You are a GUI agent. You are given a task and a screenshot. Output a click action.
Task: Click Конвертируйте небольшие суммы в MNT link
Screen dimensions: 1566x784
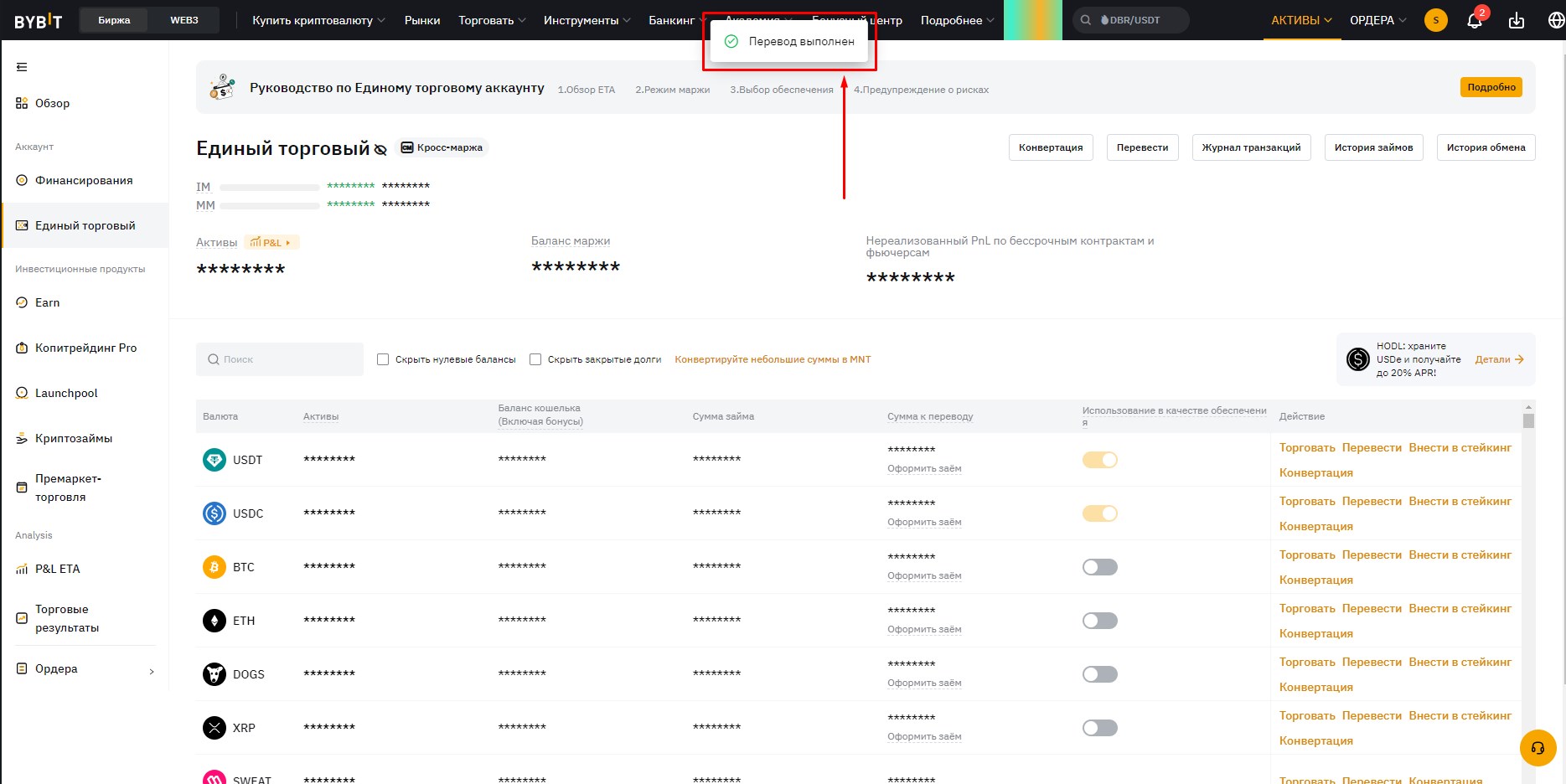coord(773,359)
